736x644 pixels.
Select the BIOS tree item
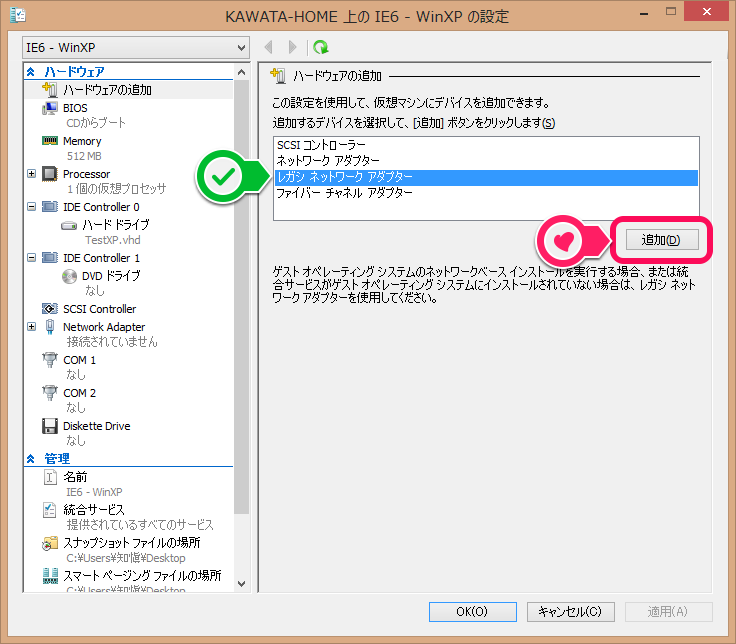tap(75, 108)
